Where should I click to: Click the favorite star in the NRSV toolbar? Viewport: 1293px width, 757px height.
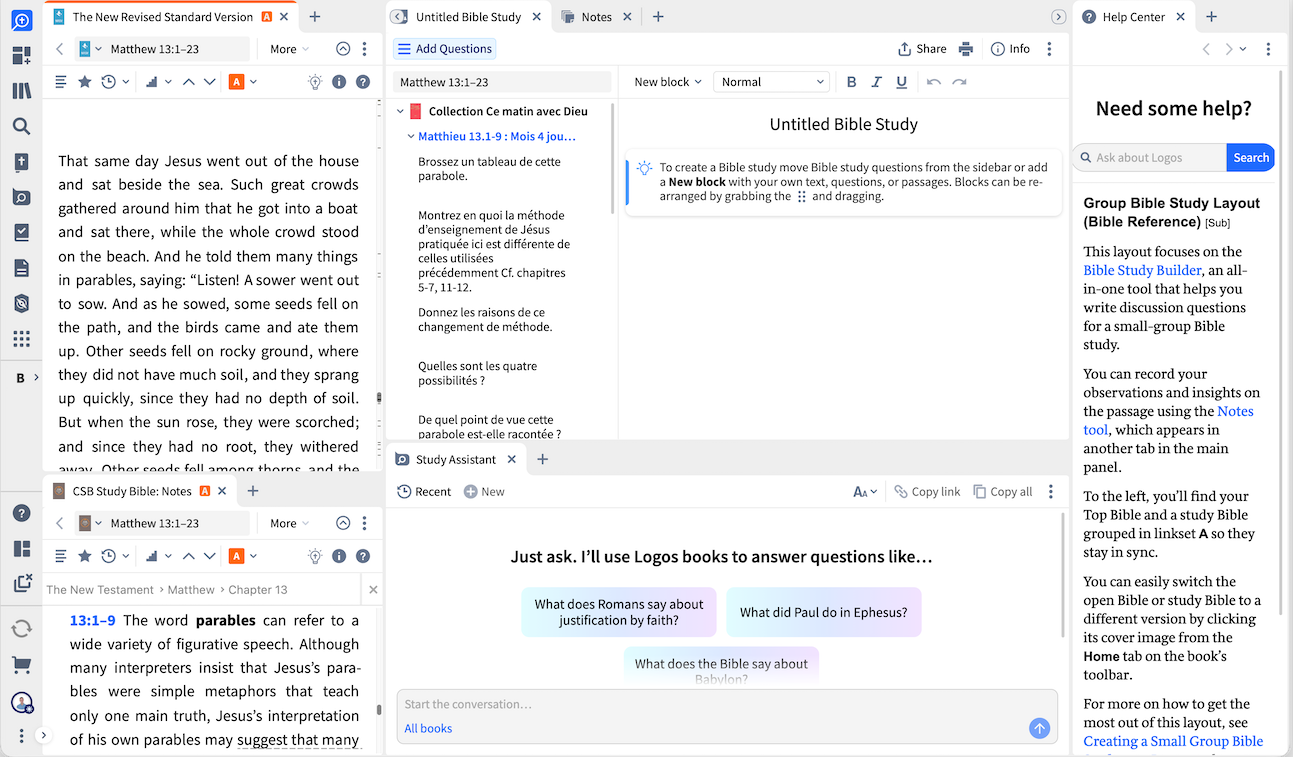coord(85,82)
